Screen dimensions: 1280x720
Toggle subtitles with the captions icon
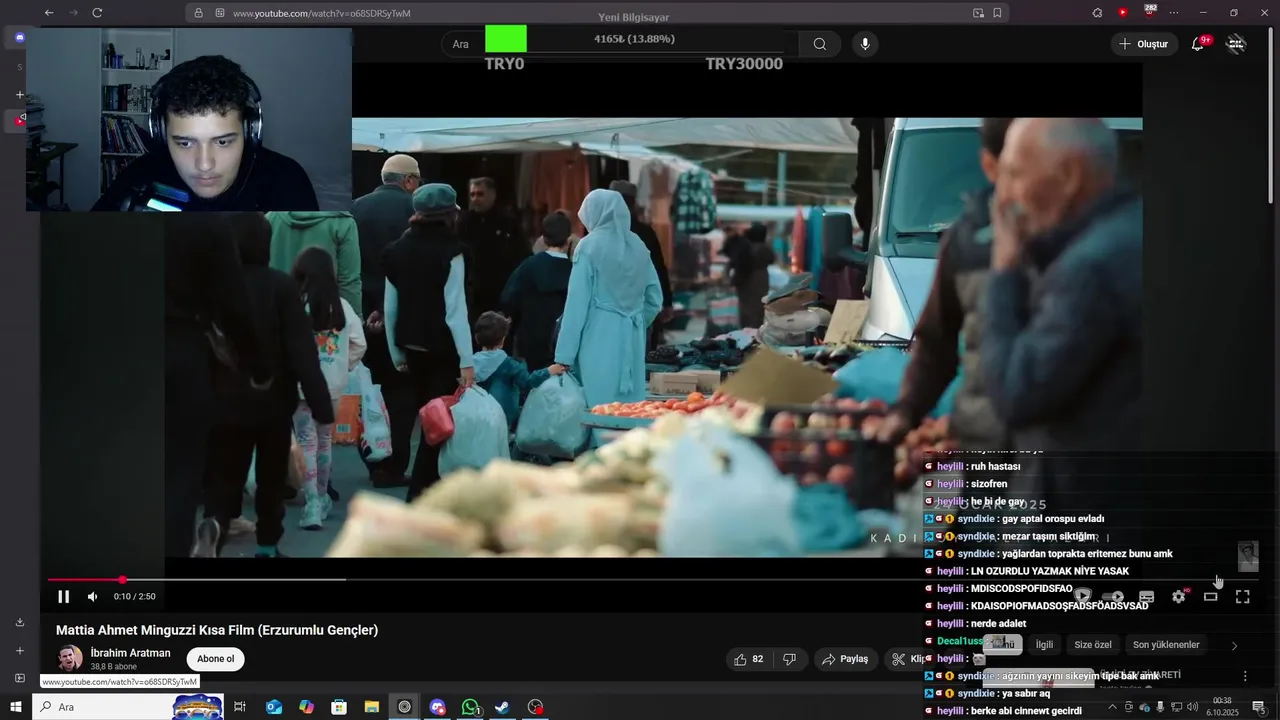point(1146,597)
